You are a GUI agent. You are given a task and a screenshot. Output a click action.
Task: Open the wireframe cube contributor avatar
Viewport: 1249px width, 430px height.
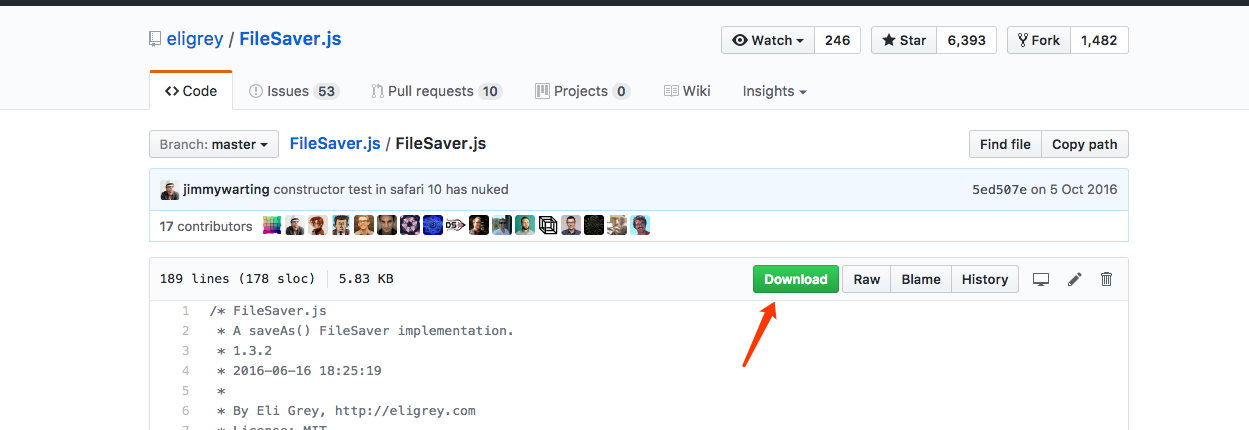coord(548,225)
